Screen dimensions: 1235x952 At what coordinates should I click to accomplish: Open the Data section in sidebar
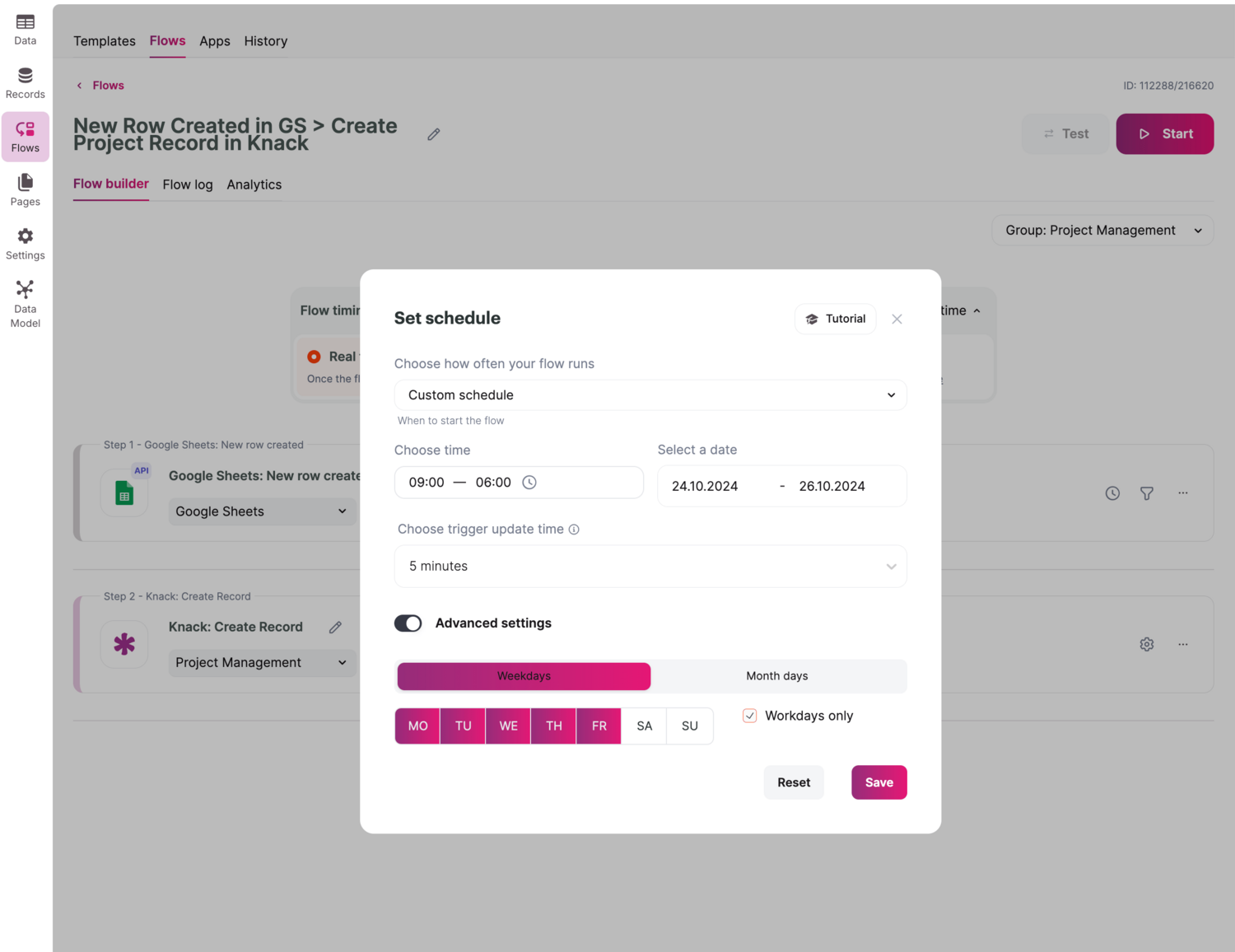tap(25, 30)
